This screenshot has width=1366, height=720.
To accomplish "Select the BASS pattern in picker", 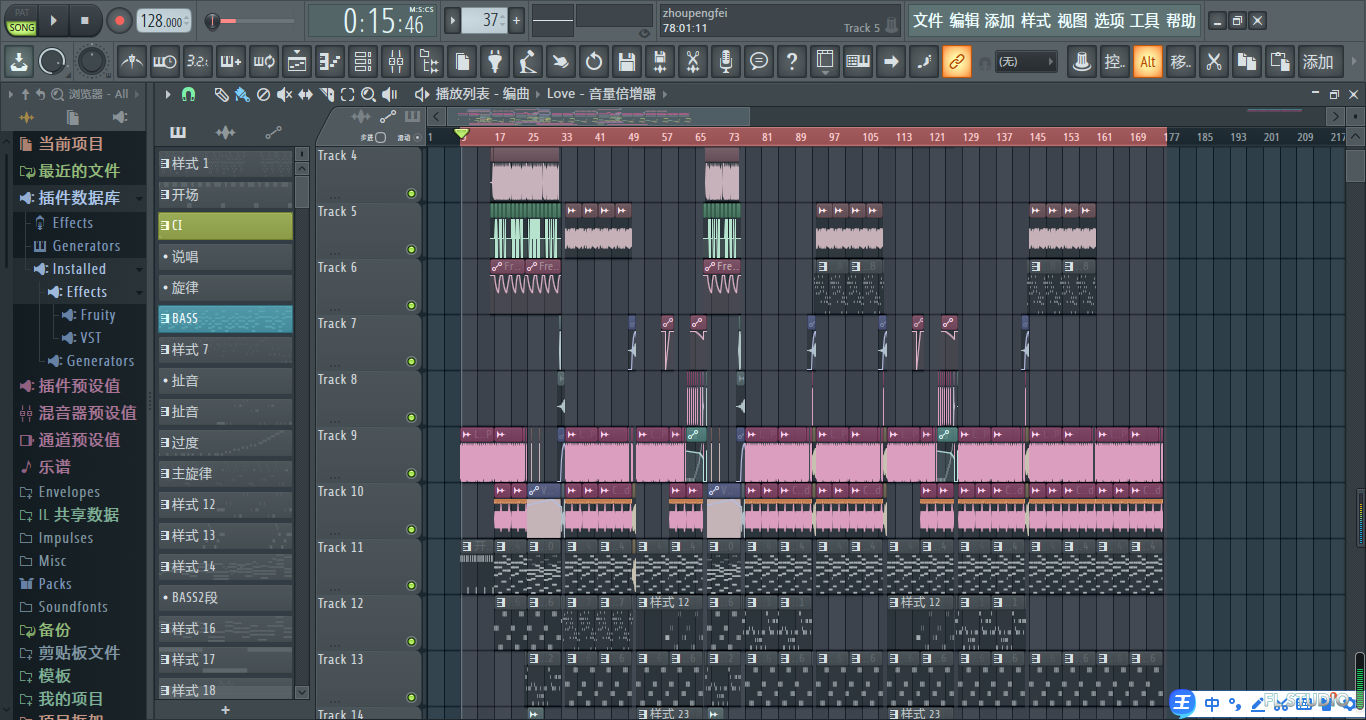I will [x=225, y=319].
